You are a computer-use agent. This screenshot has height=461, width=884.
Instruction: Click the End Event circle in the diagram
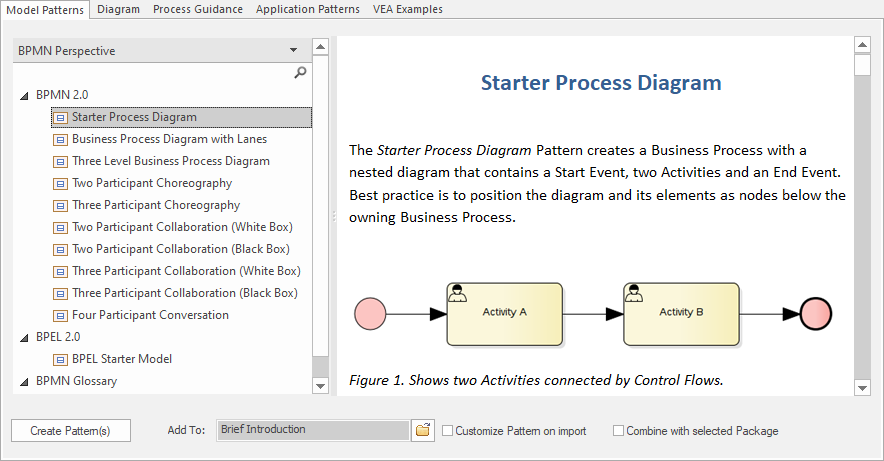[816, 314]
